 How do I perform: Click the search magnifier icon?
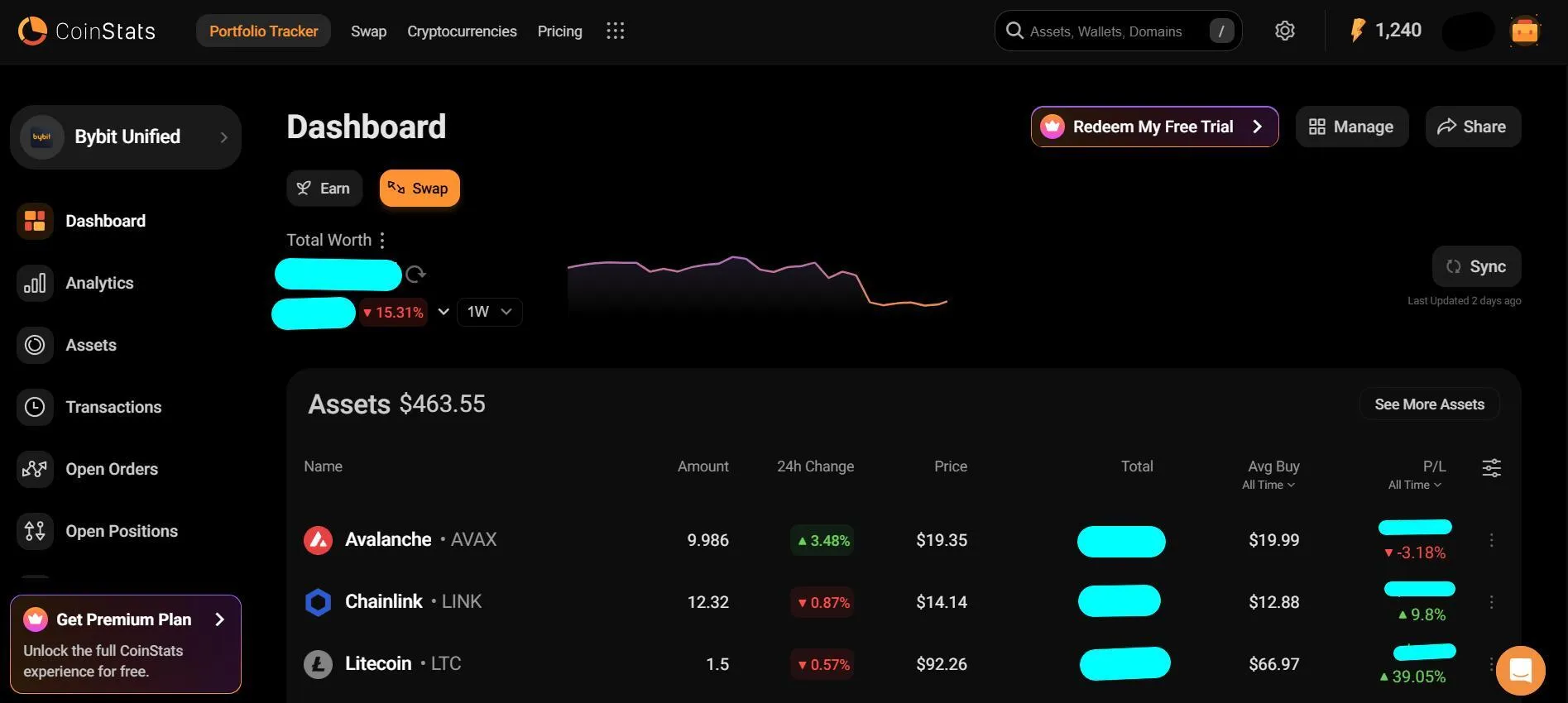tap(1014, 31)
